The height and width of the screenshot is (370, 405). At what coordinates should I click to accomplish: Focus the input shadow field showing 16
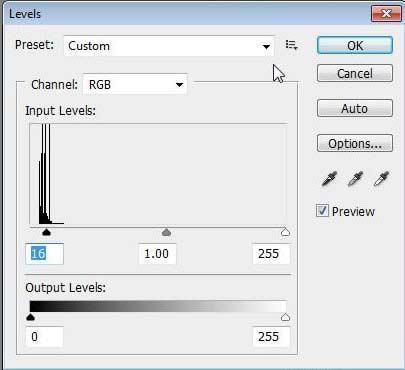pyautogui.click(x=44, y=254)
